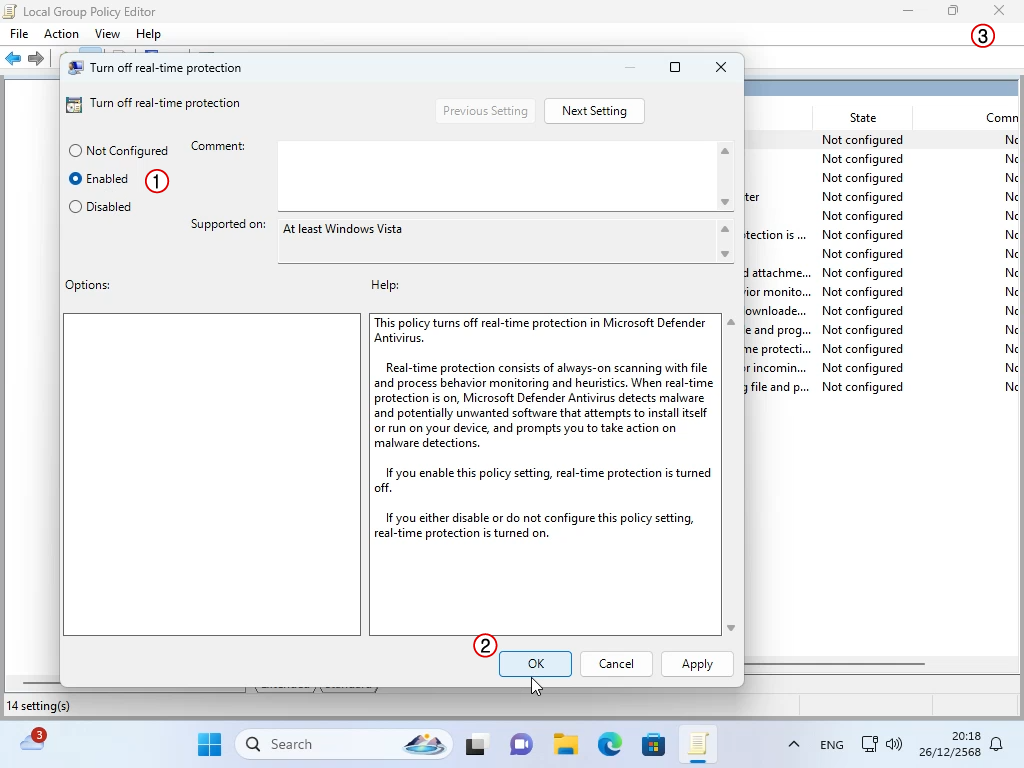Viewport: 1024px width, 768px height.
Task: Click inside the Comment text box
Action: coord(497,176)
